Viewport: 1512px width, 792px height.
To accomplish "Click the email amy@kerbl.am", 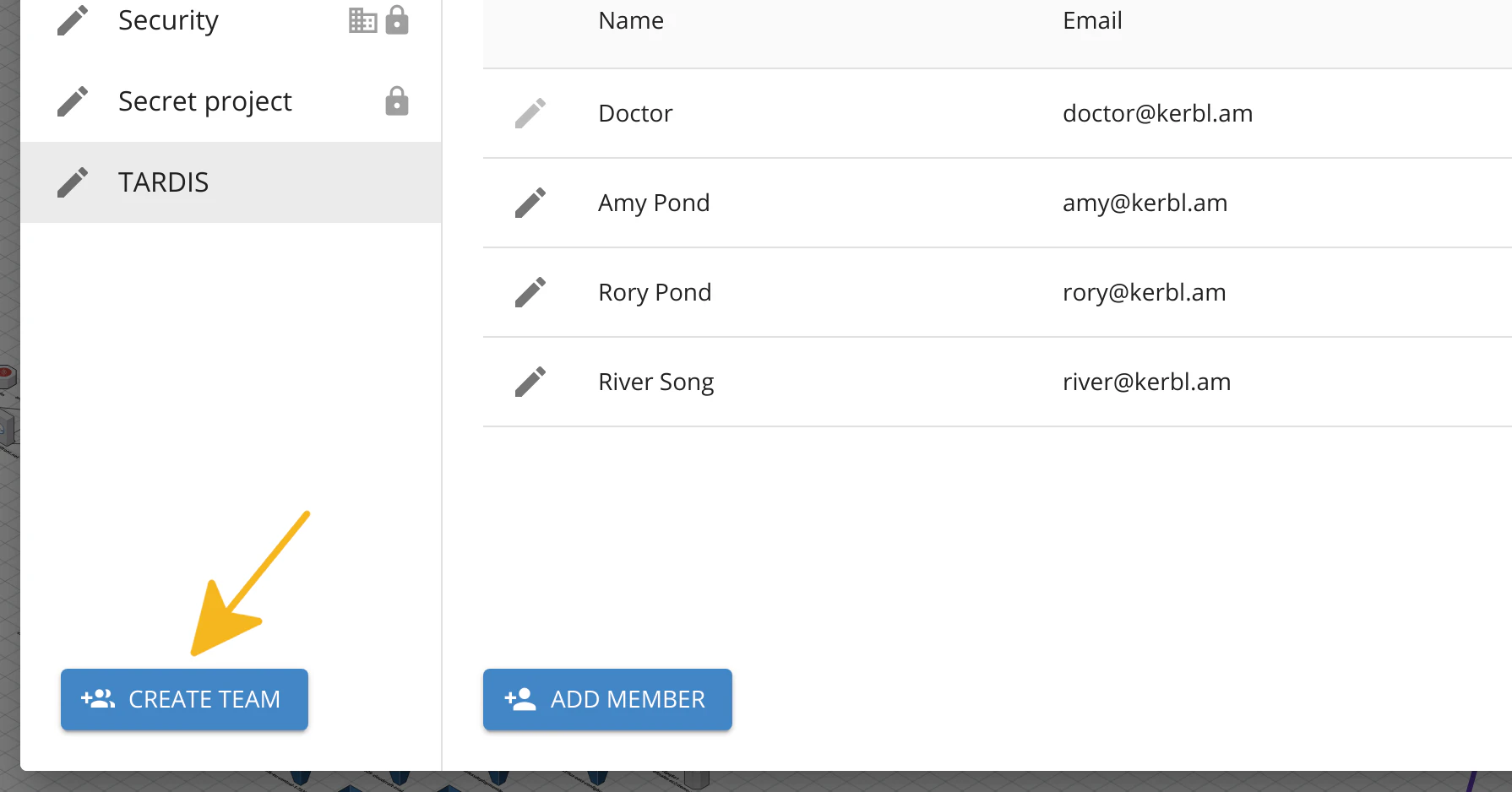I will [x=1145, y=203].
